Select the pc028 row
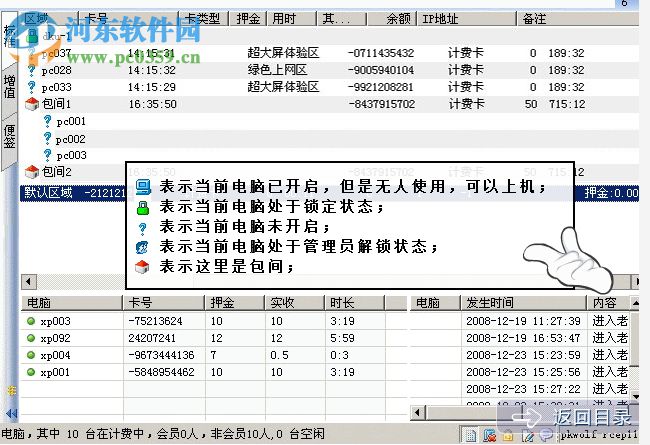The width and height of the screenshot is (650, 445). [329, 70]
